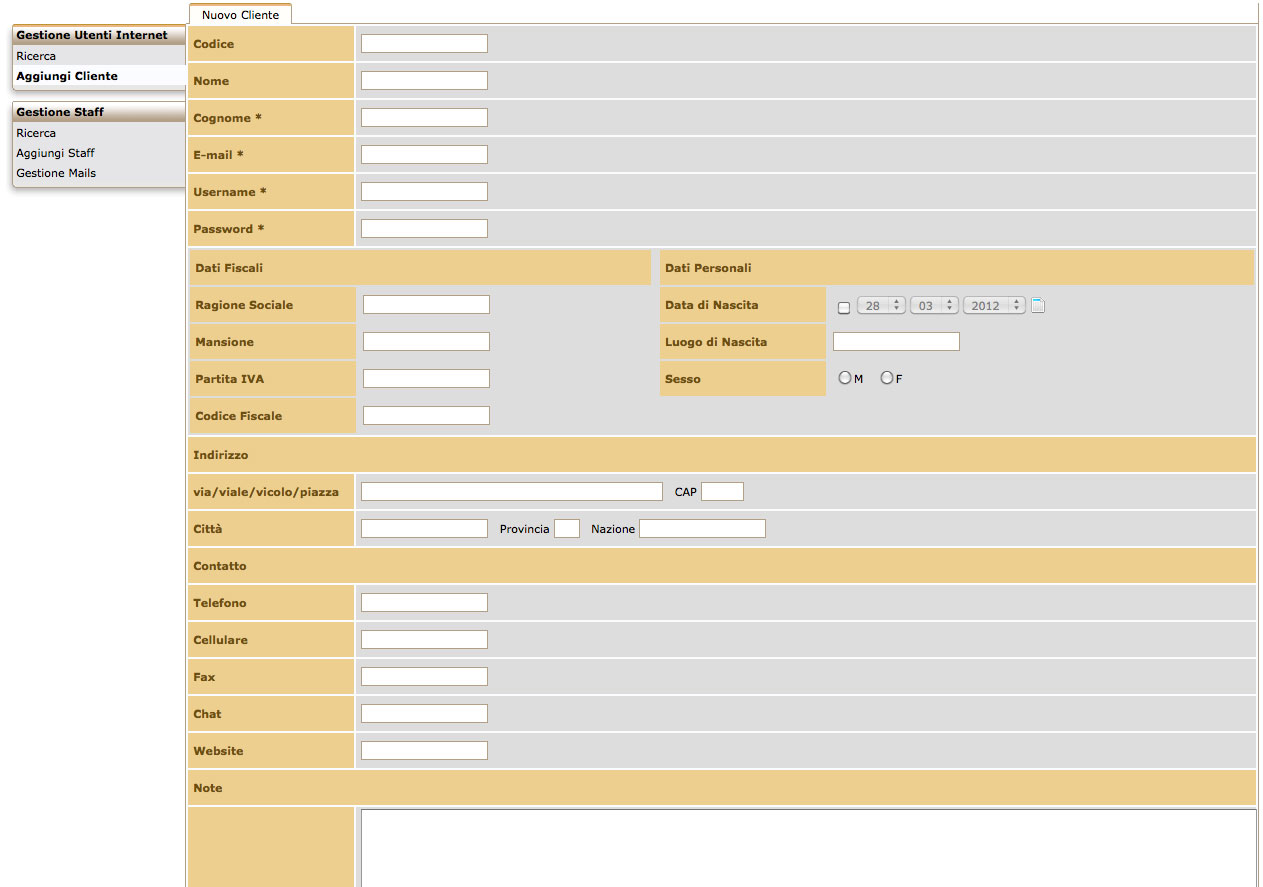Focus the Ragione Sociale input field
Screen dimensions: 1263x887
(426, 305)
